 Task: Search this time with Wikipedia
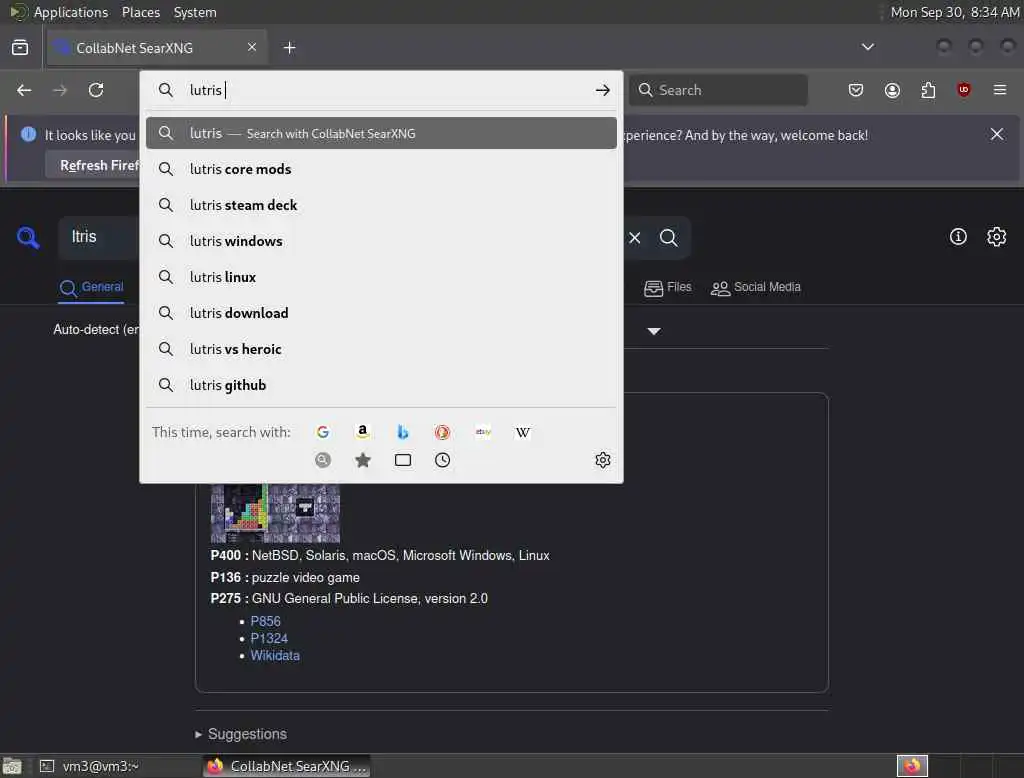[x=522, y=432]
